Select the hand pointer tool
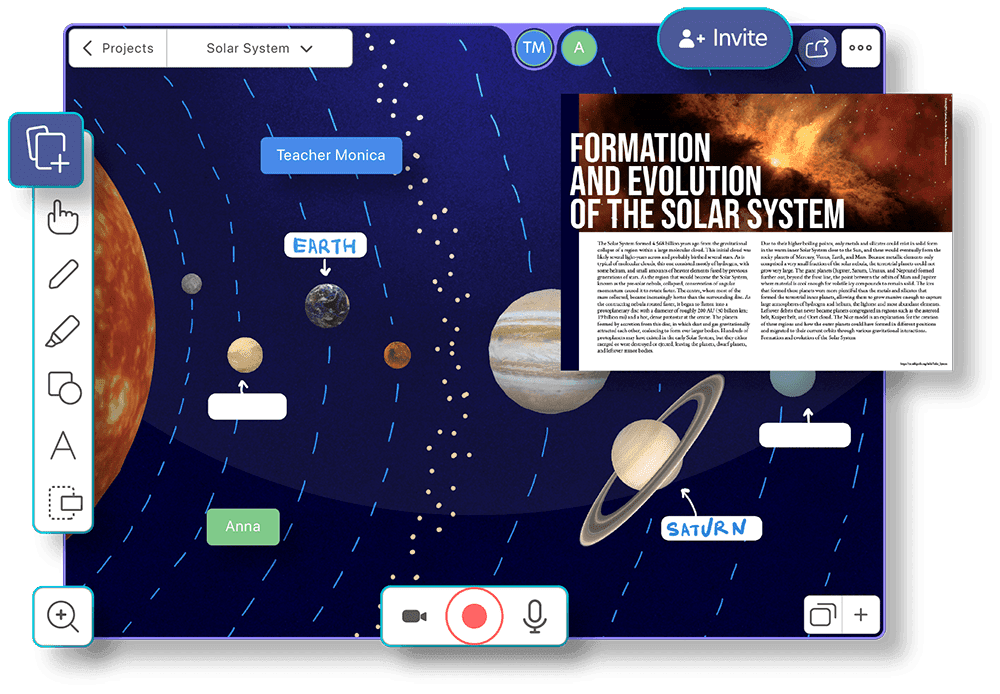 point(63,218)
